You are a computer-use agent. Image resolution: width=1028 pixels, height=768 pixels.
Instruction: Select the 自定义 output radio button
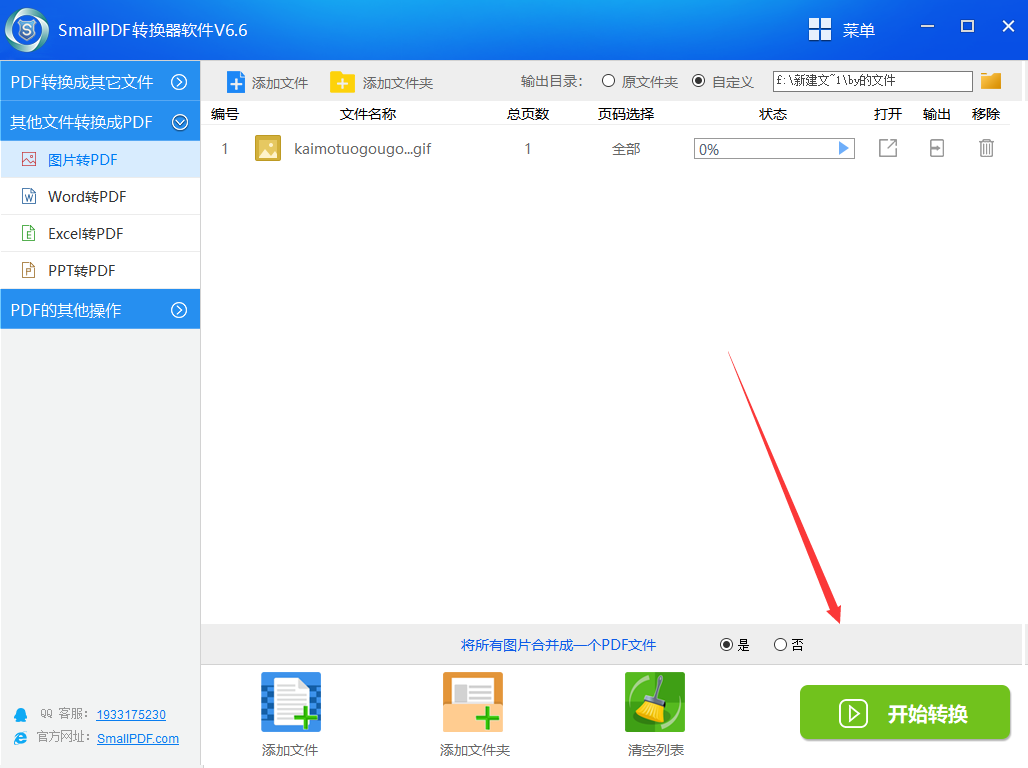tap(698, 81)
